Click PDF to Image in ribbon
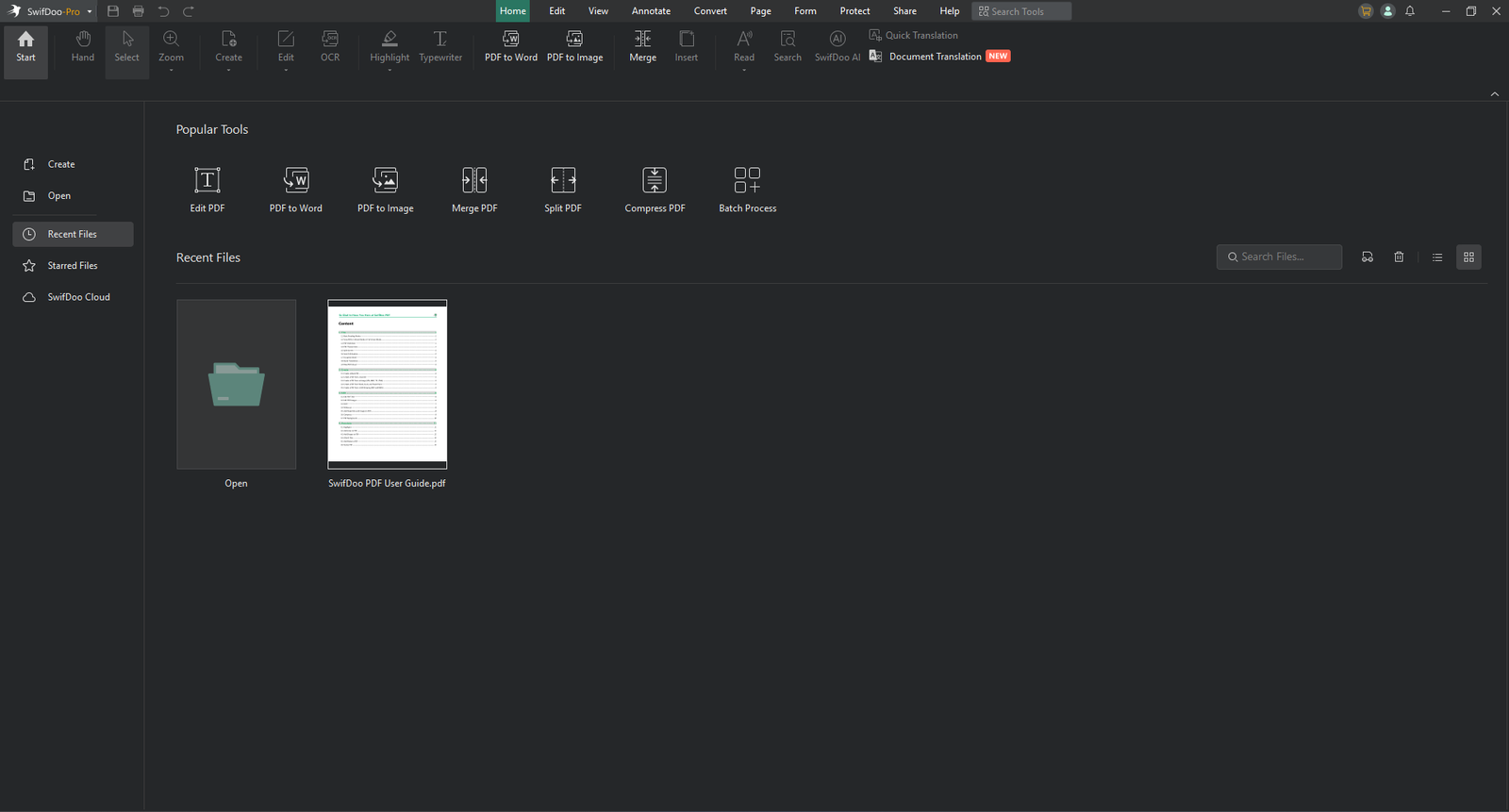This screenshot has width=1509, height=812. coord(574,46)
